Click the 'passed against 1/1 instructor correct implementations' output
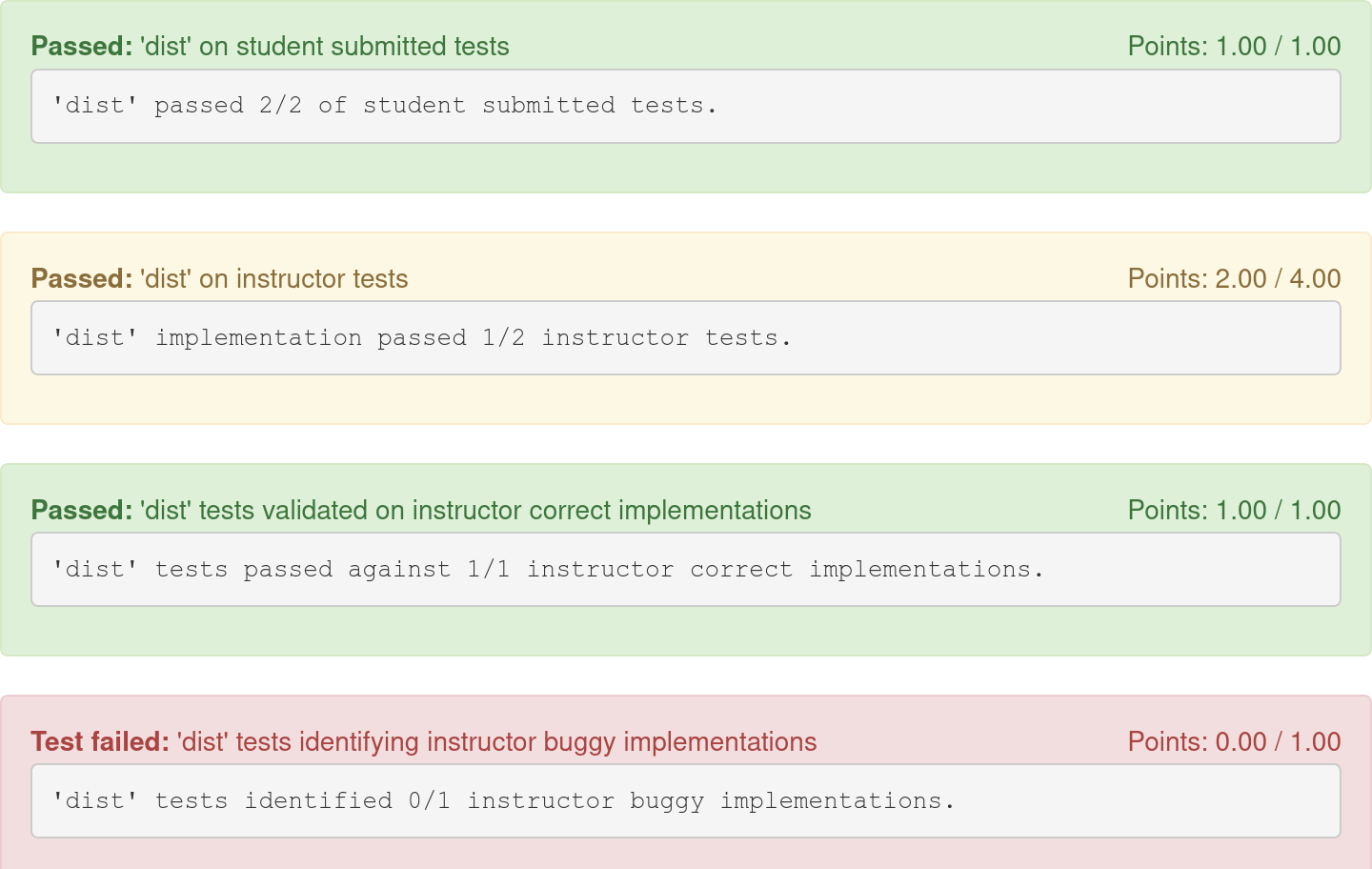 [685, 570]
